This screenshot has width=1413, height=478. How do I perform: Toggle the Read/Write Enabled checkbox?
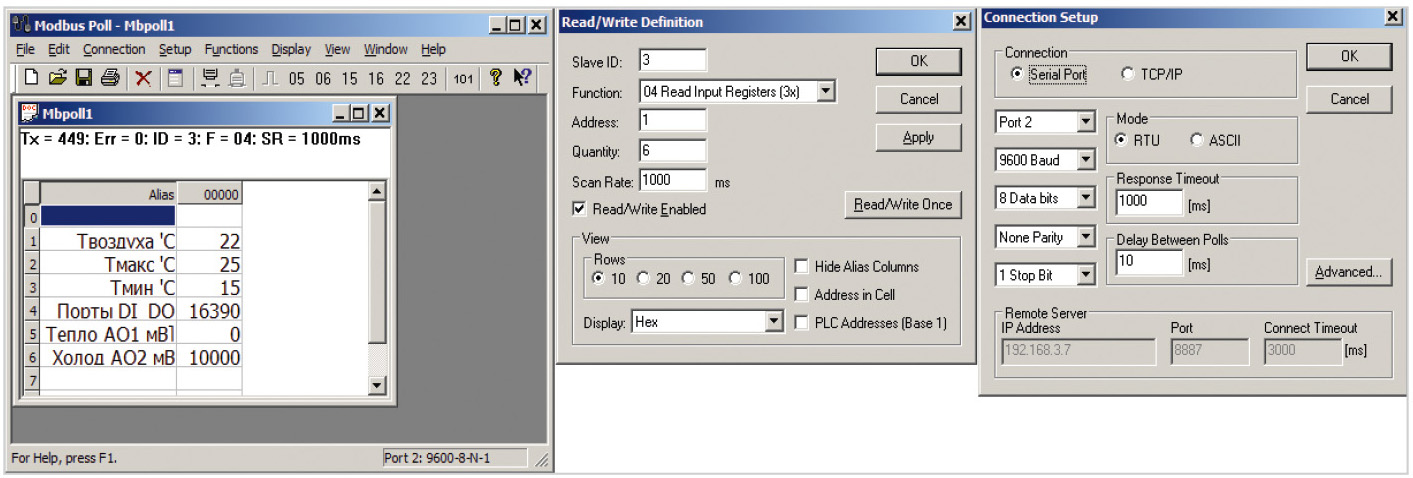click(579, 209)
